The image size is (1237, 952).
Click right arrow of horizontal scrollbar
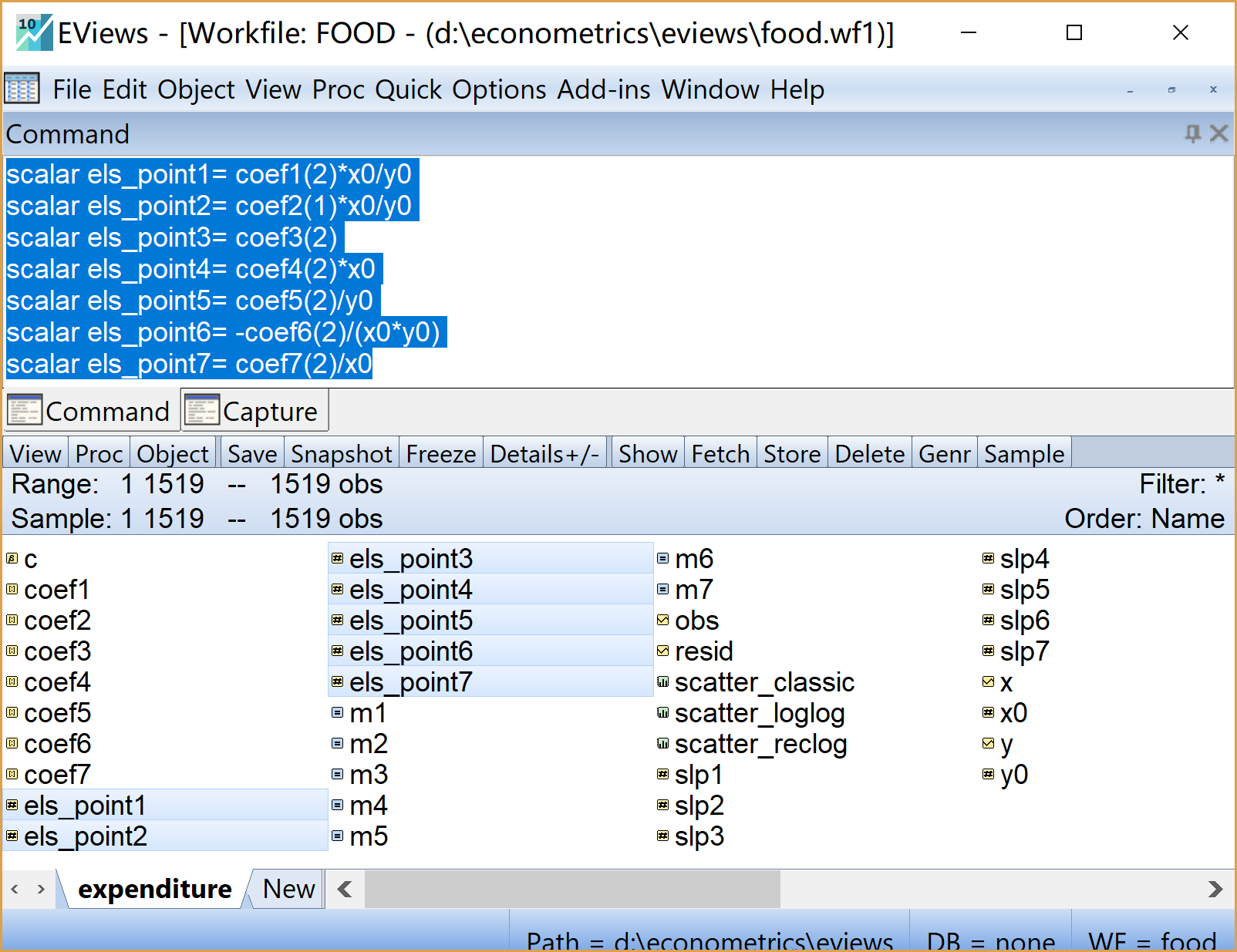coord(1215,889)
